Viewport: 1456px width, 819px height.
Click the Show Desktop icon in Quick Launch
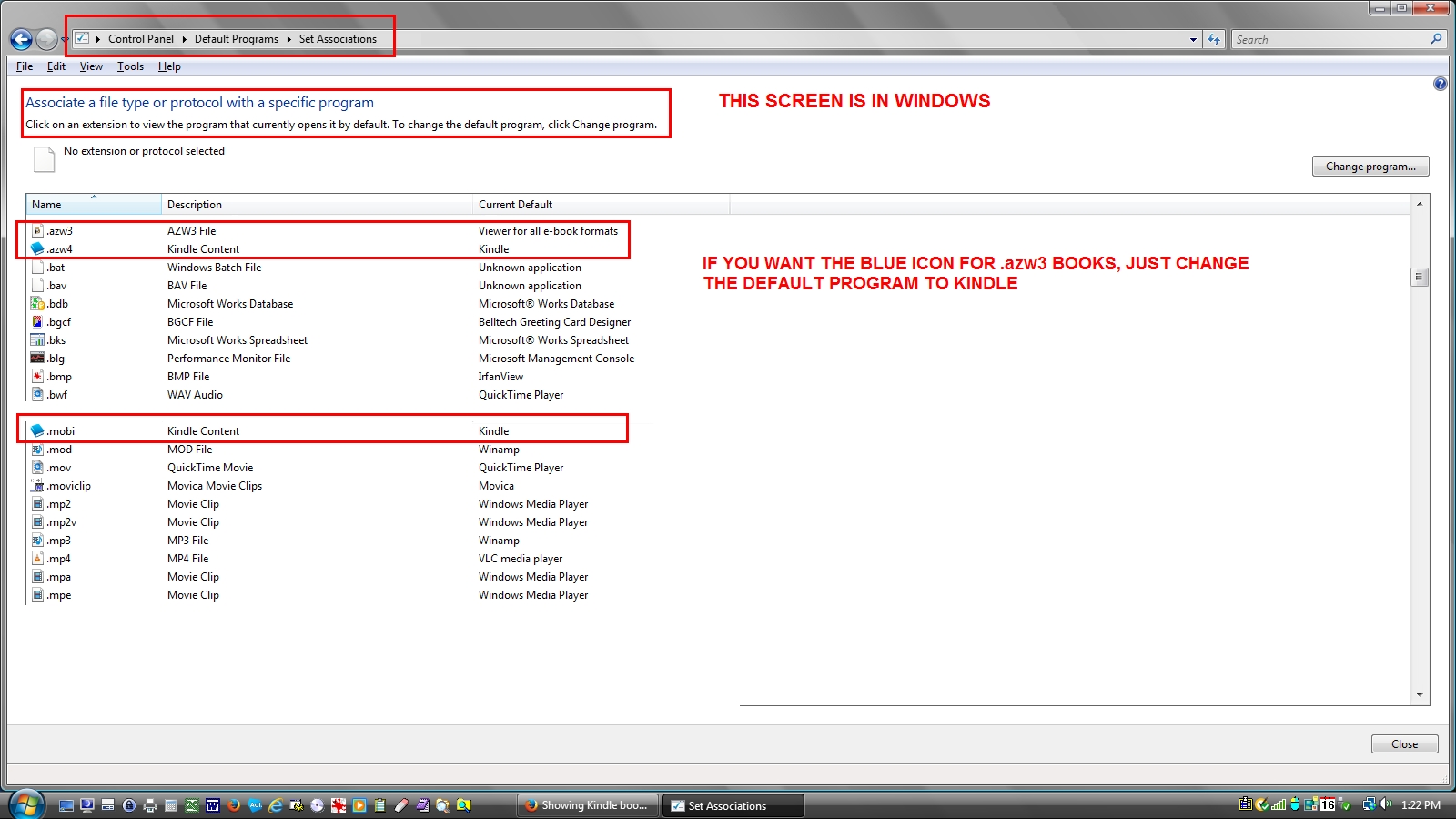[66, 805]
